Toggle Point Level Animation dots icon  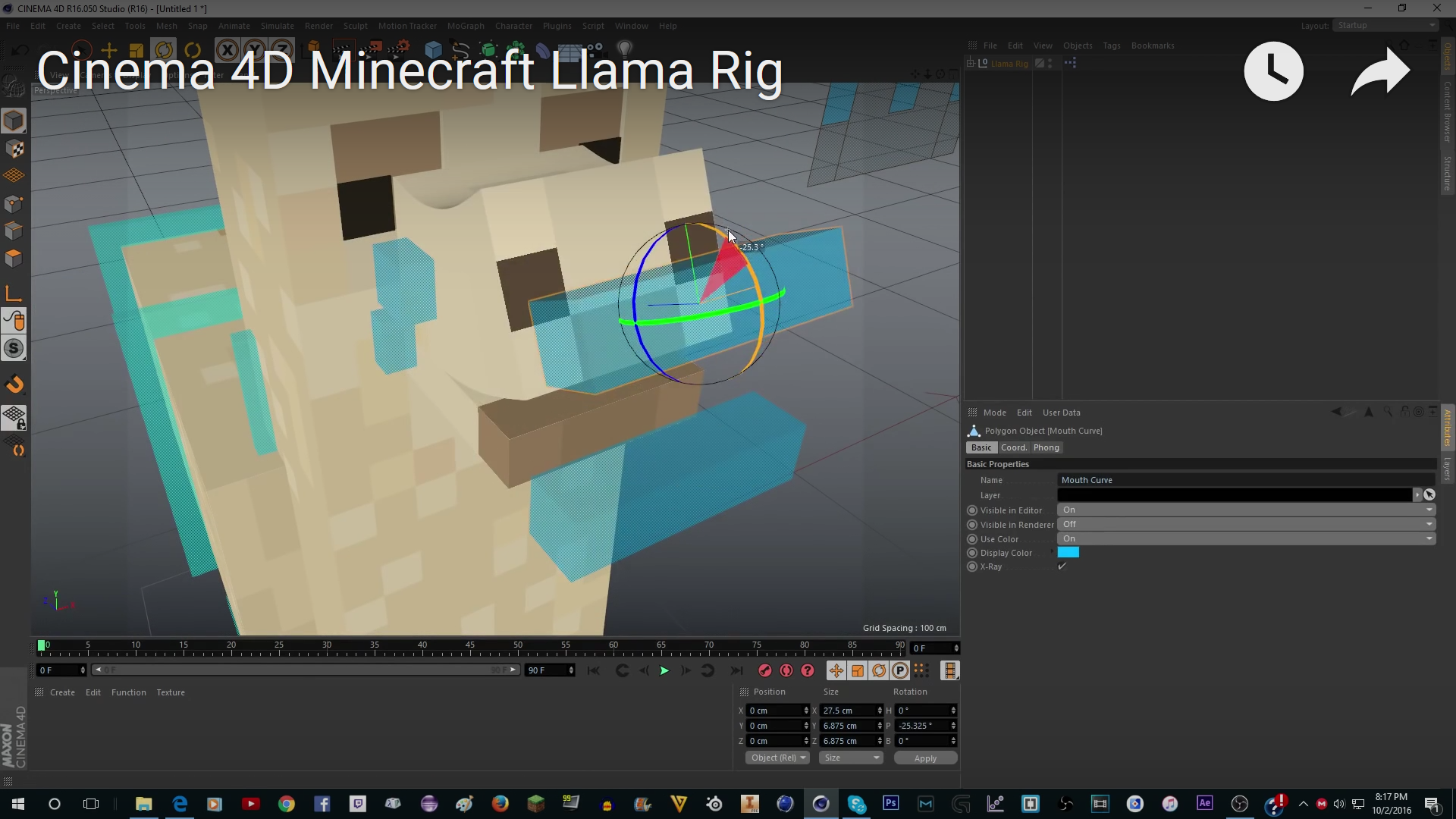point(921,670)
